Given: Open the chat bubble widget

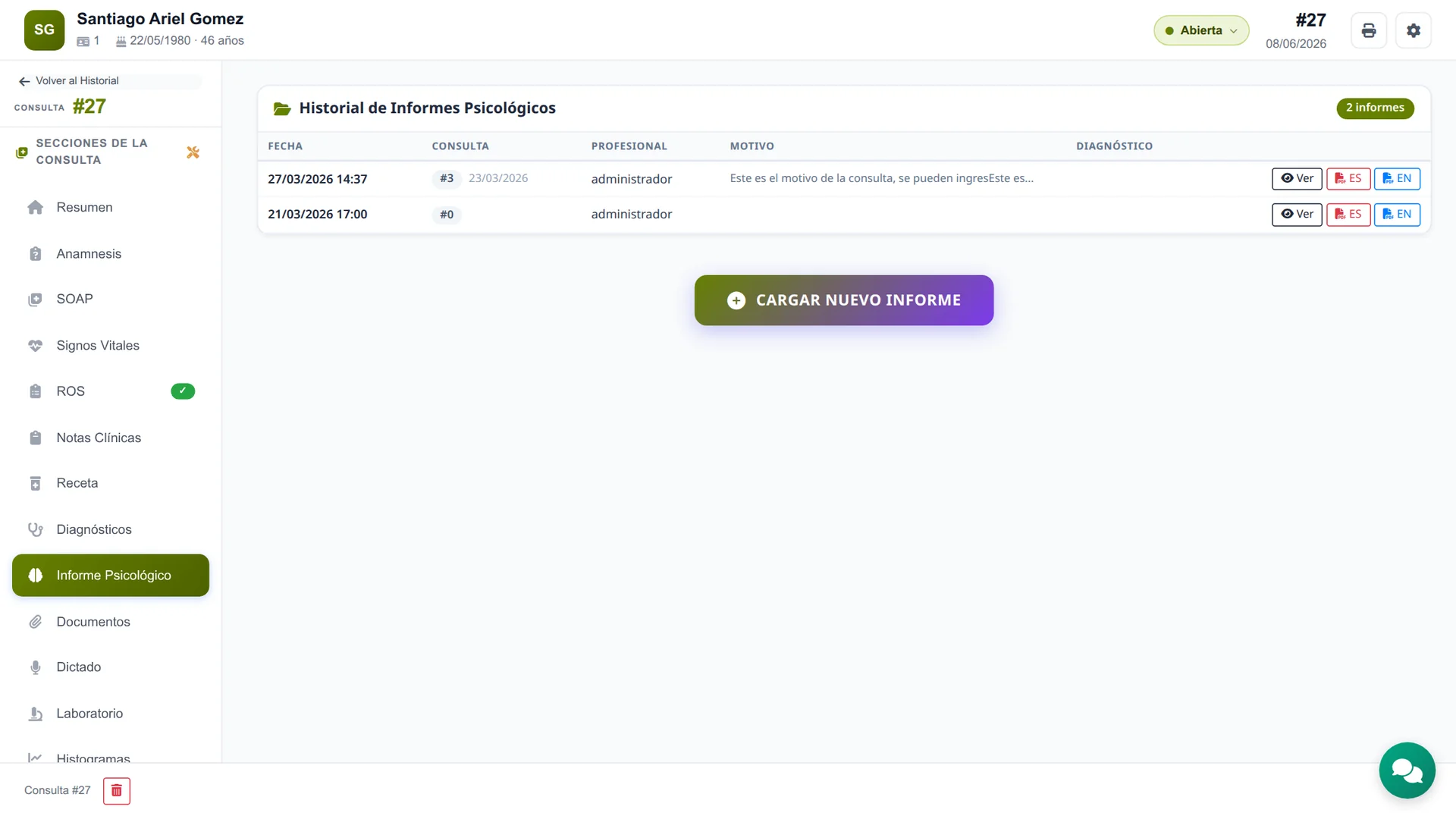Looking at the screenshot, I should pos(1407,770).
